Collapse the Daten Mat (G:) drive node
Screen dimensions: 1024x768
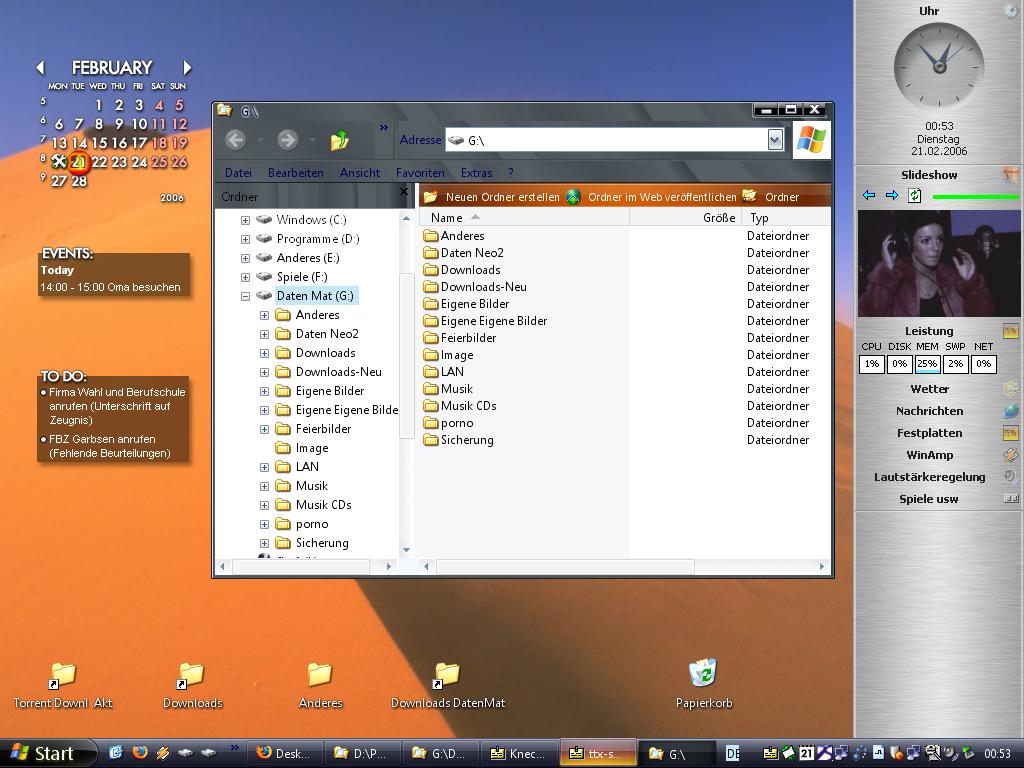[245, 296]
